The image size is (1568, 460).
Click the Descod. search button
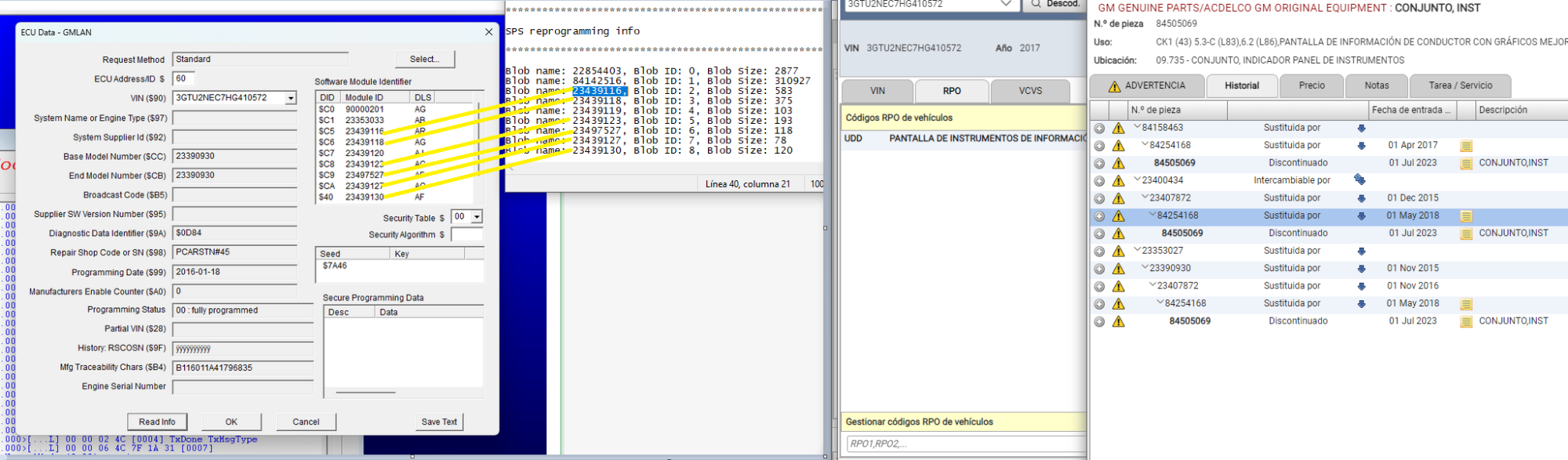click(1055, 4)
